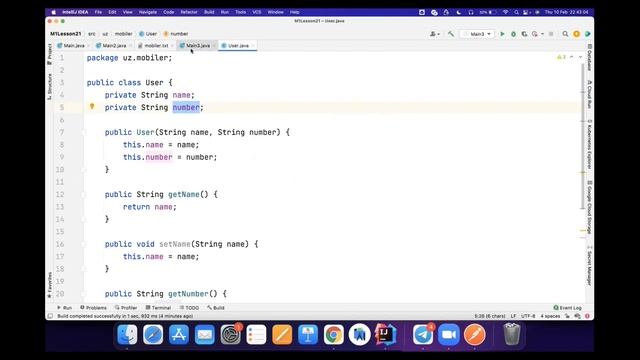Click the editor vertical scrollbar
Viewport: 640px width, 360px height.
[583, 137]
